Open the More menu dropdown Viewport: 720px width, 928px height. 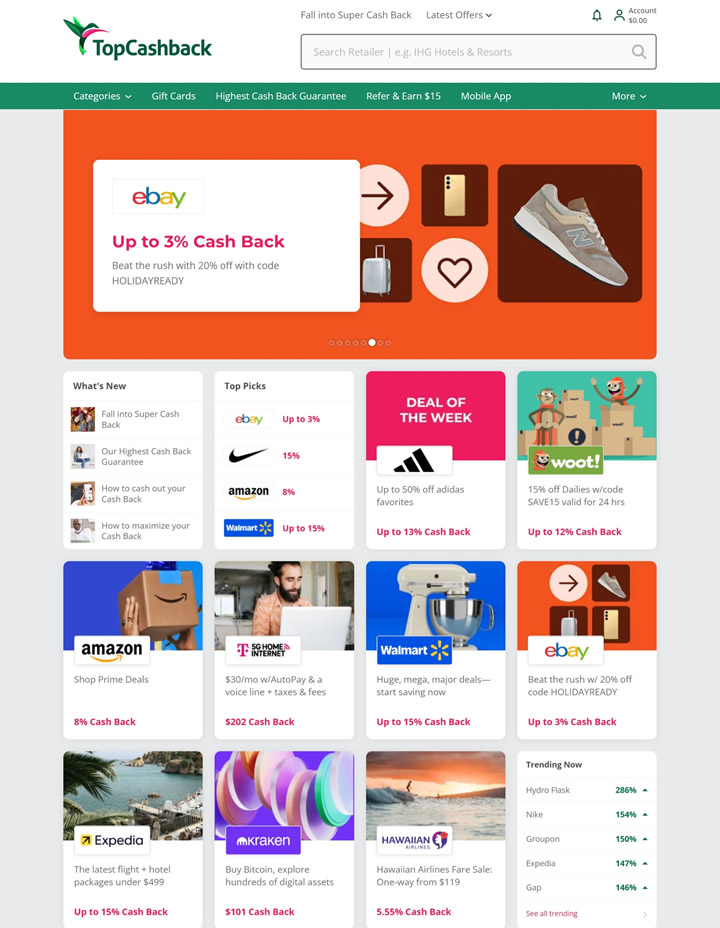629,96
